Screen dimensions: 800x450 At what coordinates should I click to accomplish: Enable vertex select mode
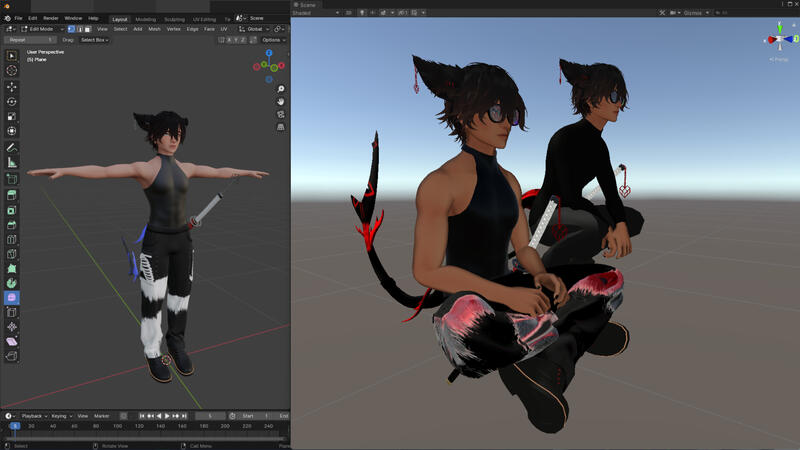click(x=71, y=29)
